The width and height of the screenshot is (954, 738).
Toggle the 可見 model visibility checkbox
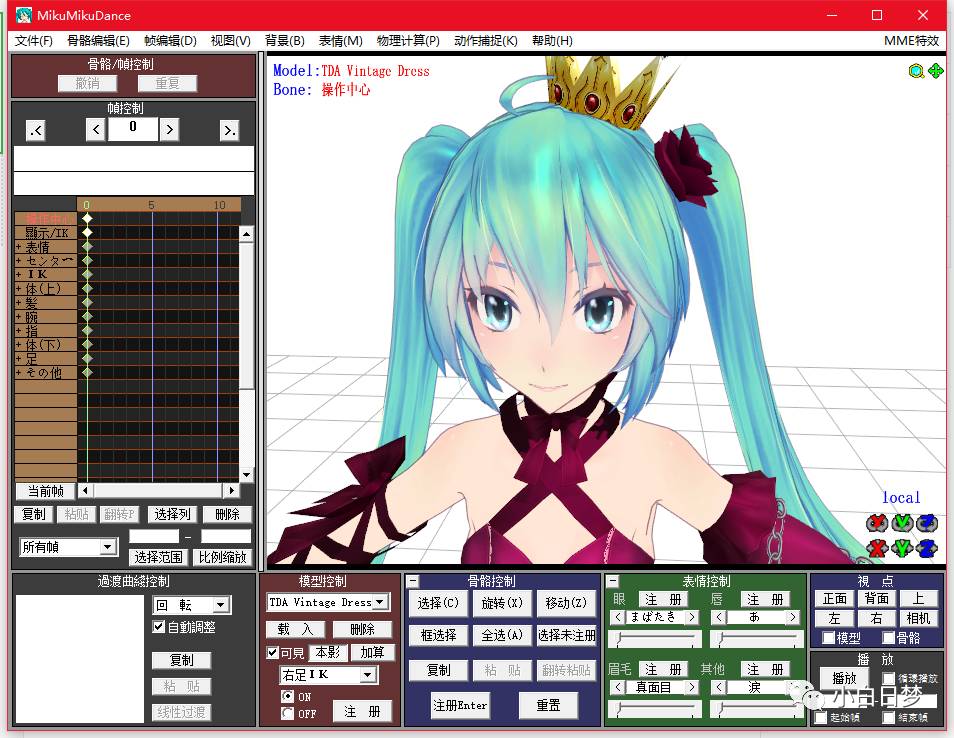click(273, 653)
